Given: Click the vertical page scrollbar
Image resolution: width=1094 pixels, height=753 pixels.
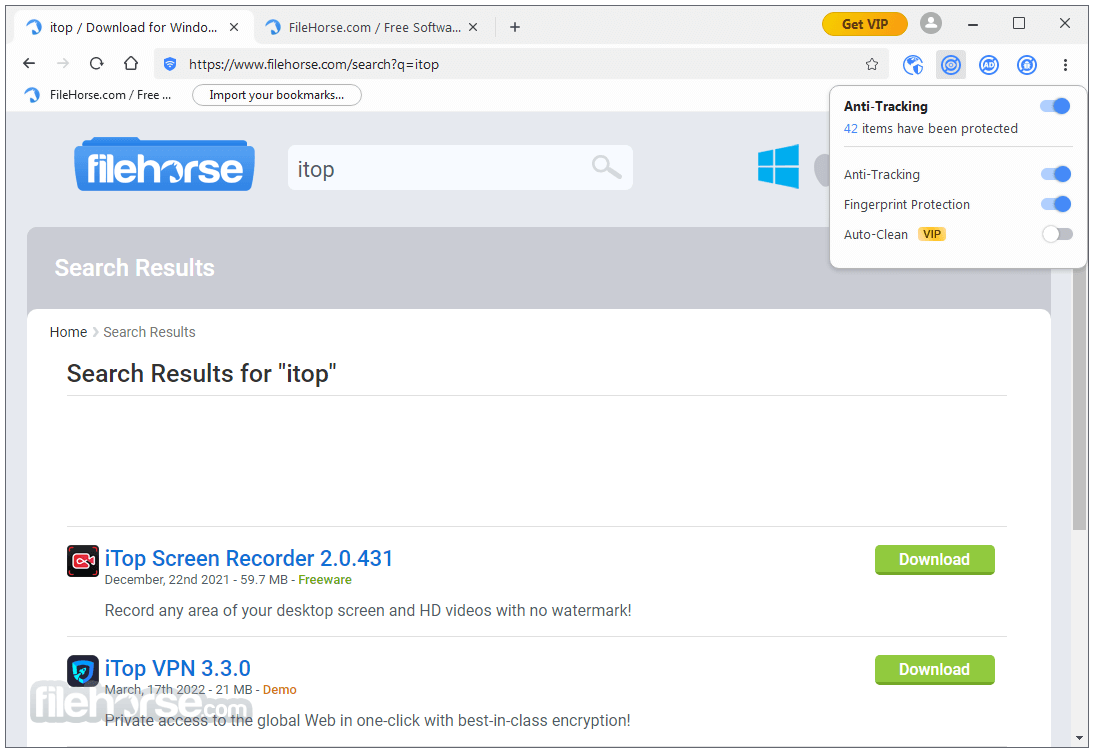Looking at the screenshot, I should pos(1079,398).
